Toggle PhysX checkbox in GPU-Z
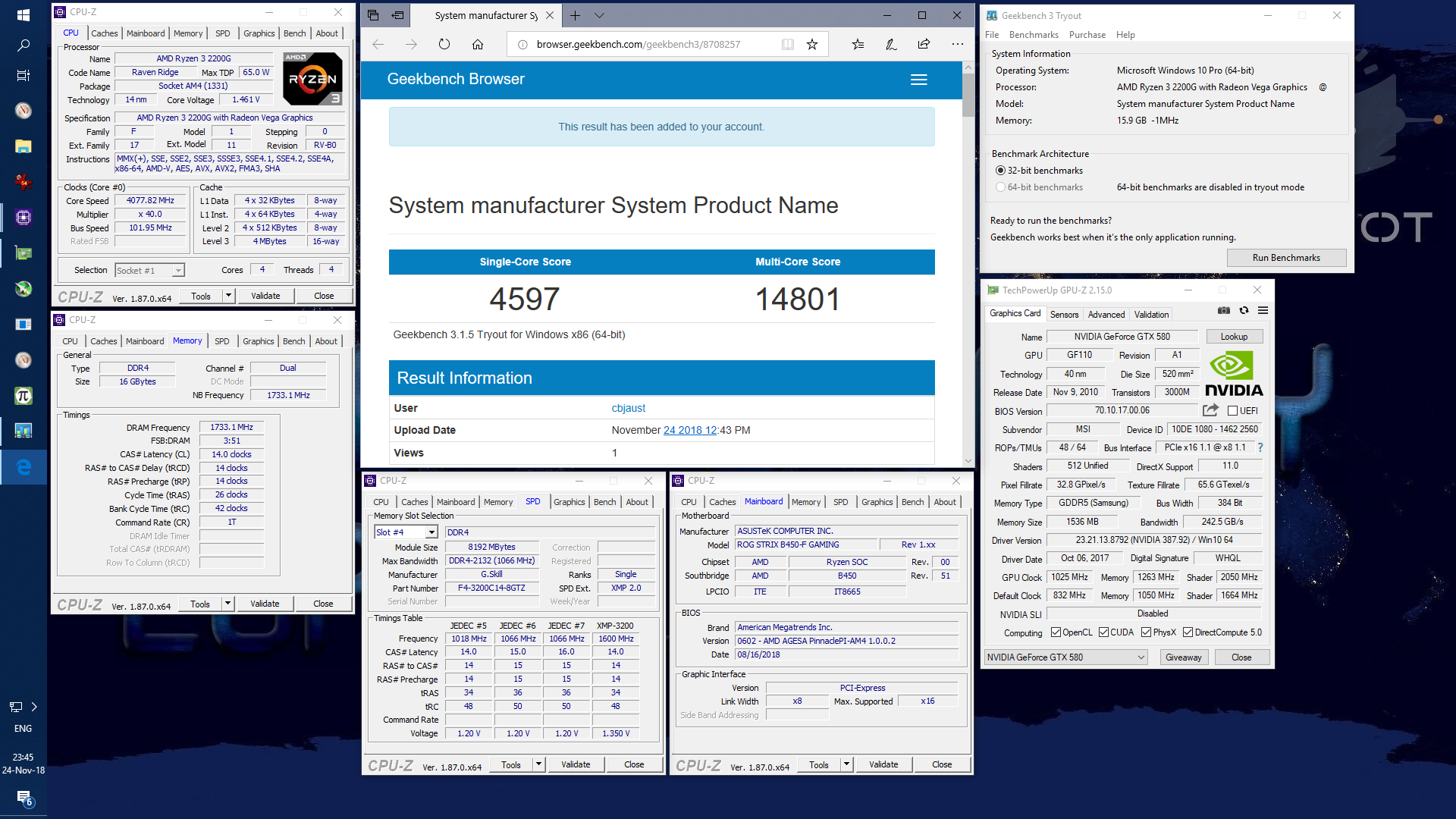1456x819 pixels. point(1147,632)
